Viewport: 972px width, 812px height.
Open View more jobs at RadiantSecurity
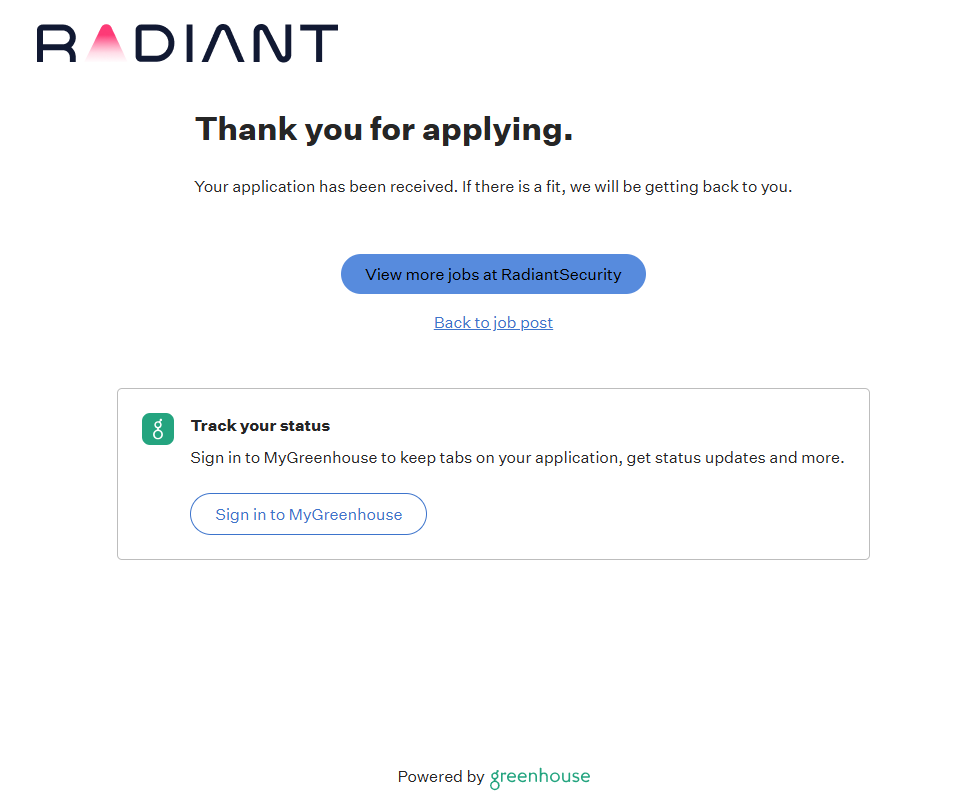[493, 274]
